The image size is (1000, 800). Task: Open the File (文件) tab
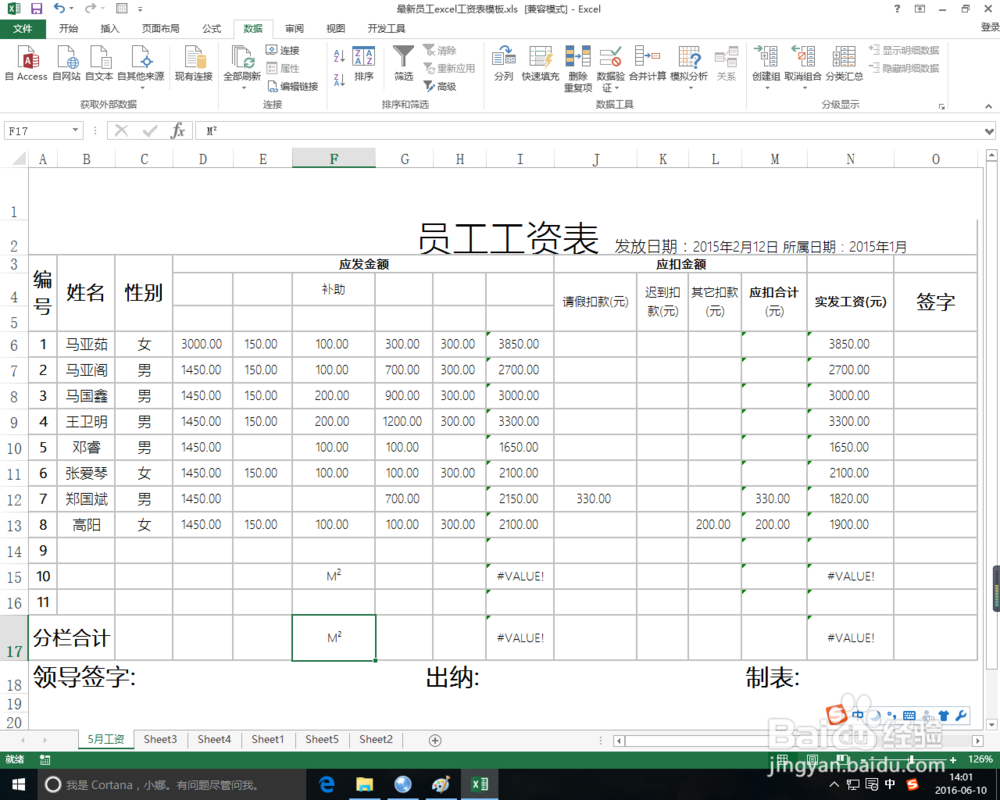click(22, 29)
